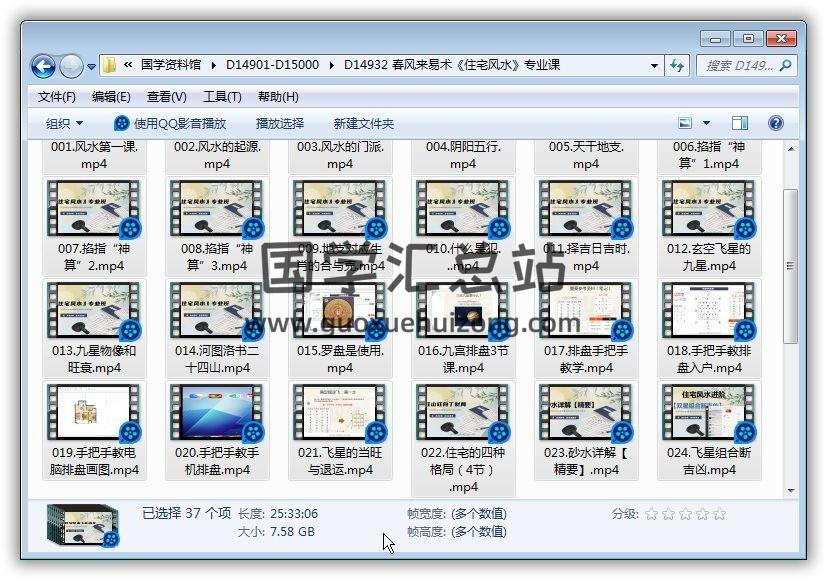827x580 pixels.
Task: Click the refresh button beside address bar
Action: [x=677, y=66]
